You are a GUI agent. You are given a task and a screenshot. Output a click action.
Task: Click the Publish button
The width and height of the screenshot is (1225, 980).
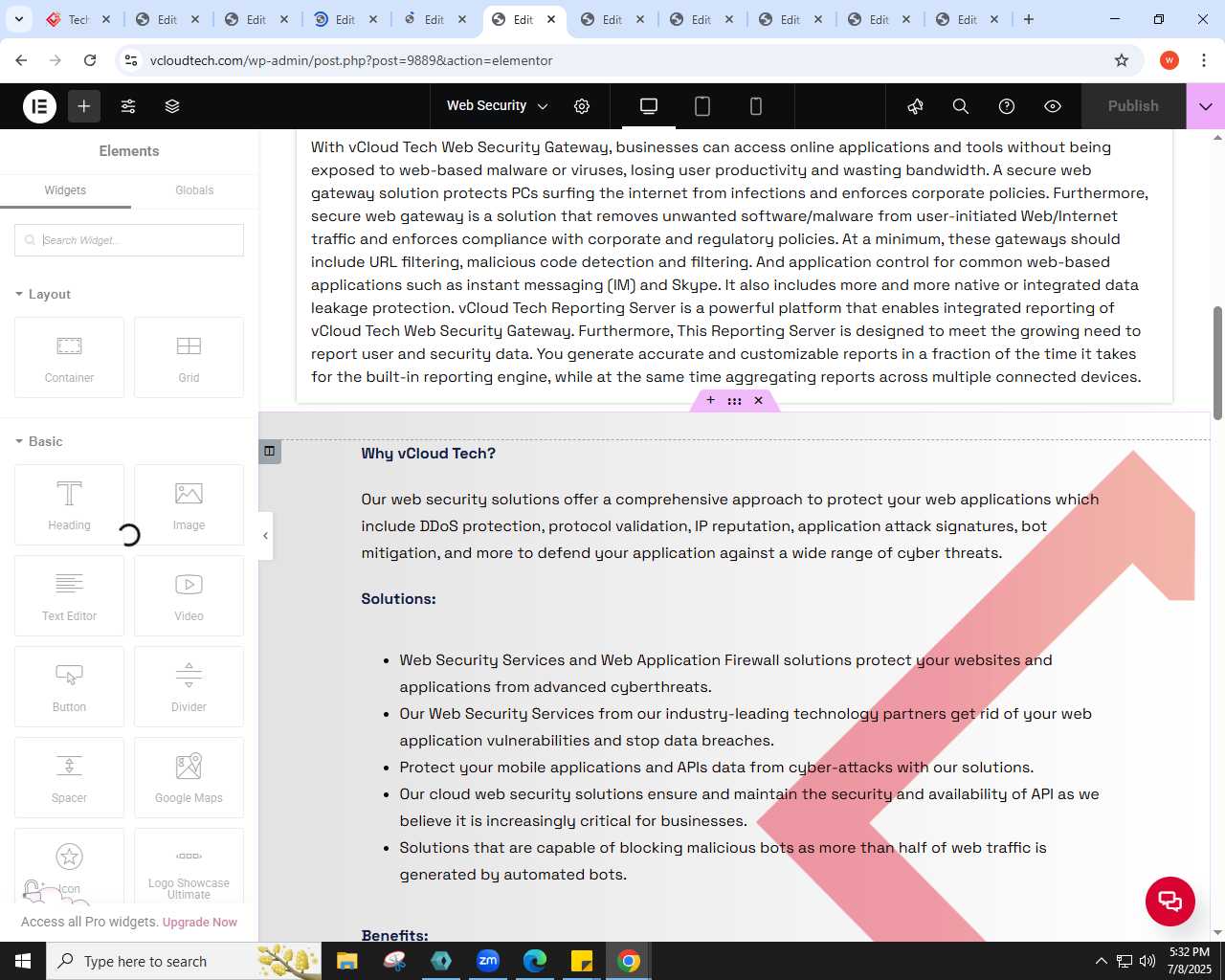click(1133, 106)
